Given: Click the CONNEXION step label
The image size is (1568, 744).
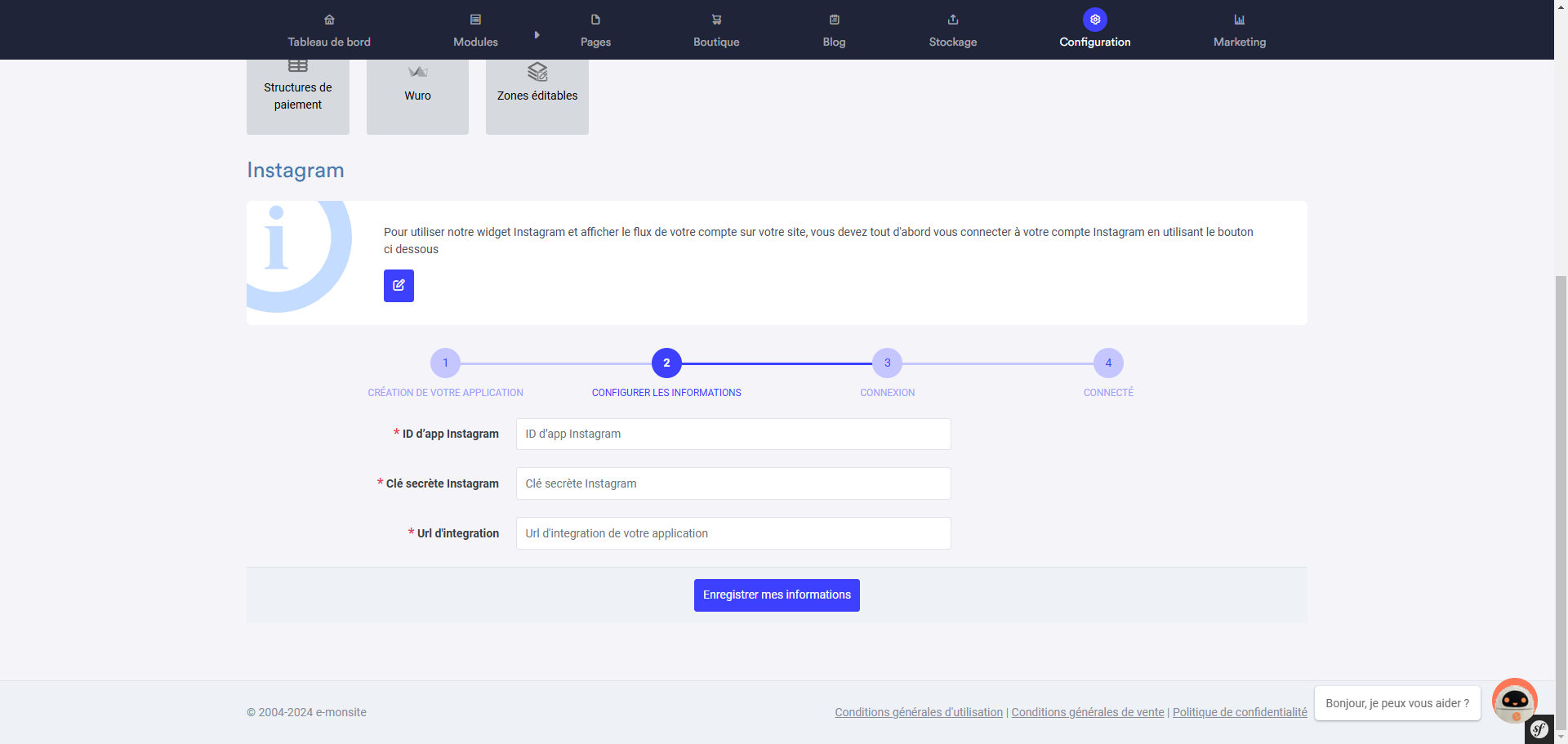Looking at the screenshot, I should pyautogui.click(x=888, y=393).
